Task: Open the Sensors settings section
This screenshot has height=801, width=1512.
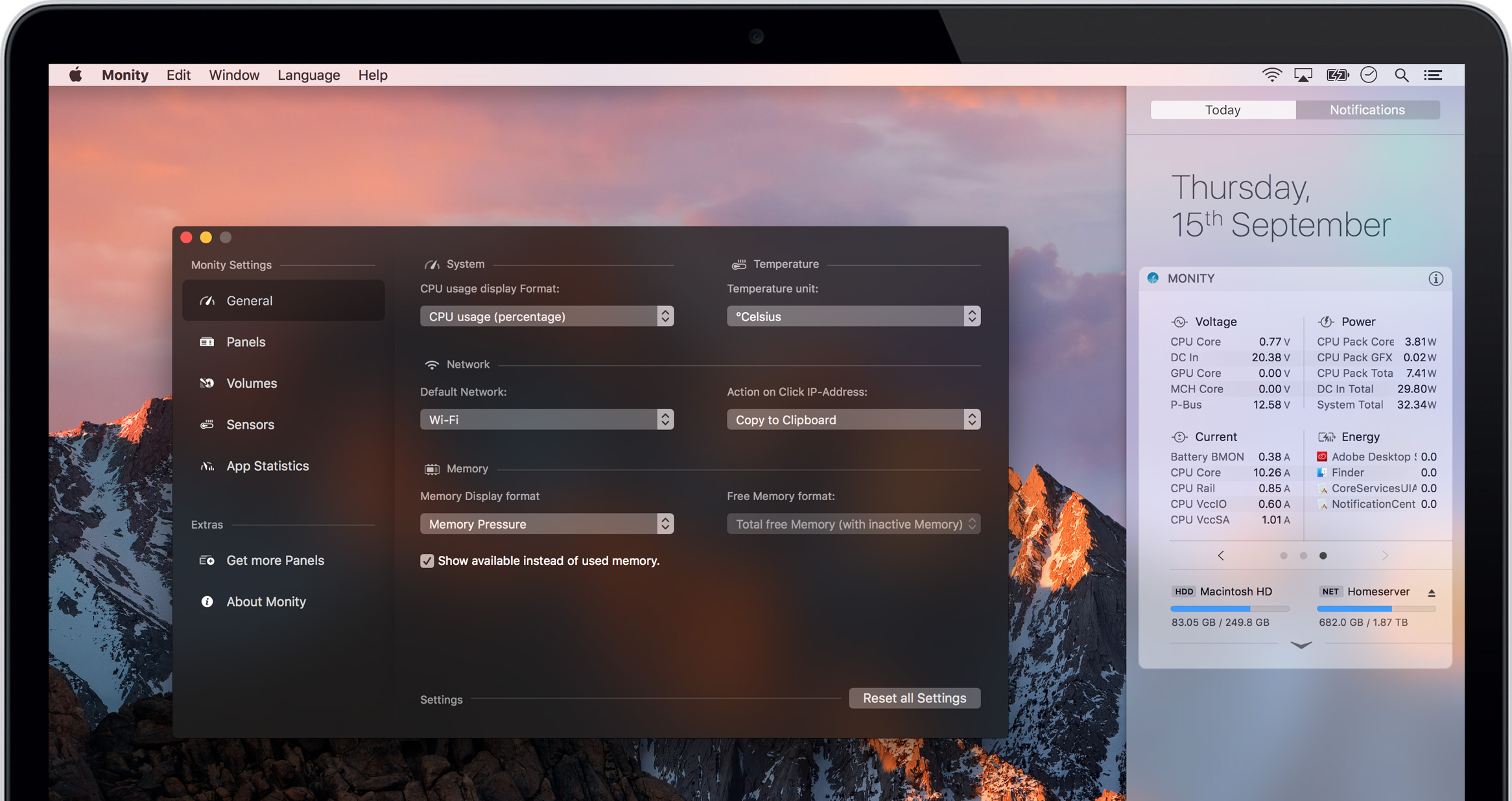Action: click(283, 424)
